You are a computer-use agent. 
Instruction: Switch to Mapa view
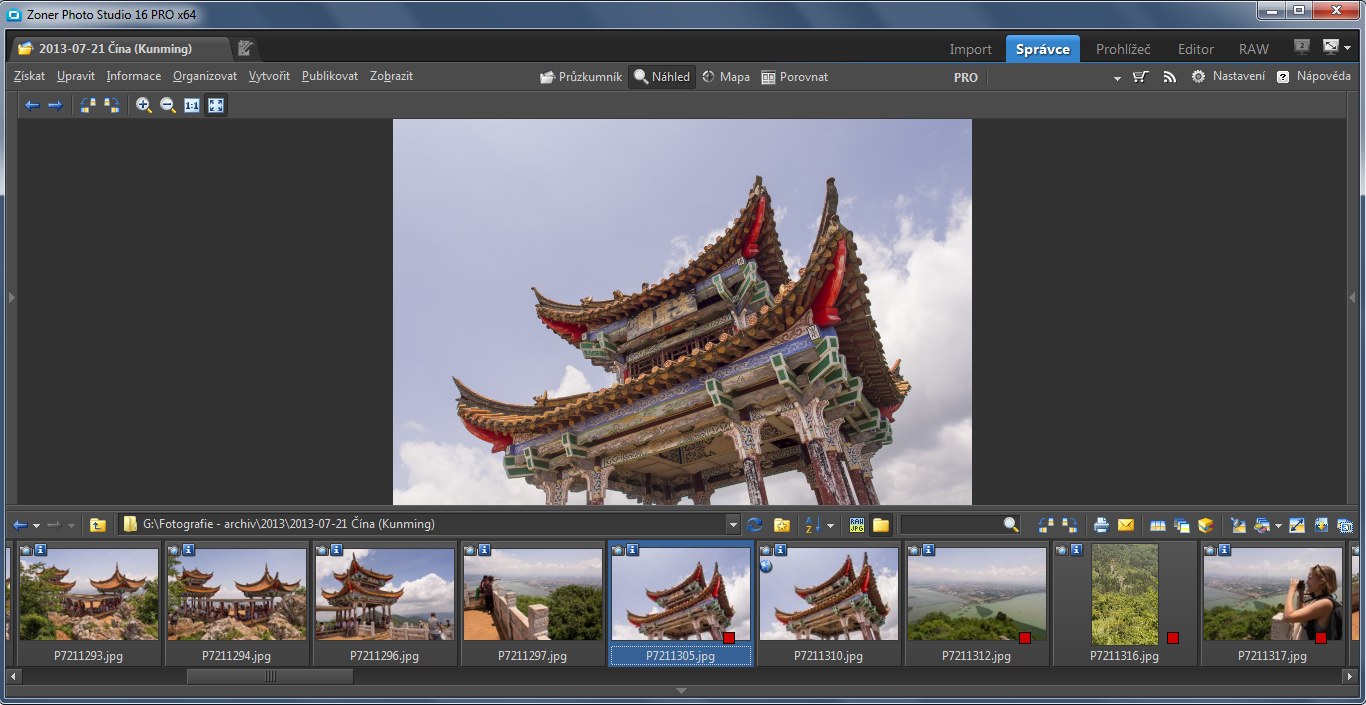726,77
